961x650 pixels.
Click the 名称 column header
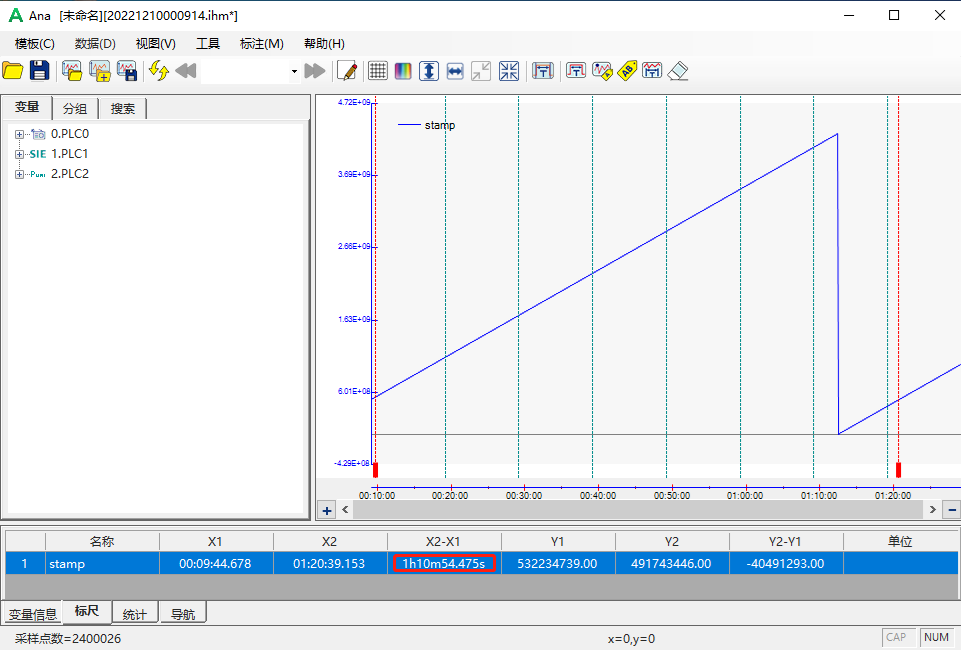102,541
